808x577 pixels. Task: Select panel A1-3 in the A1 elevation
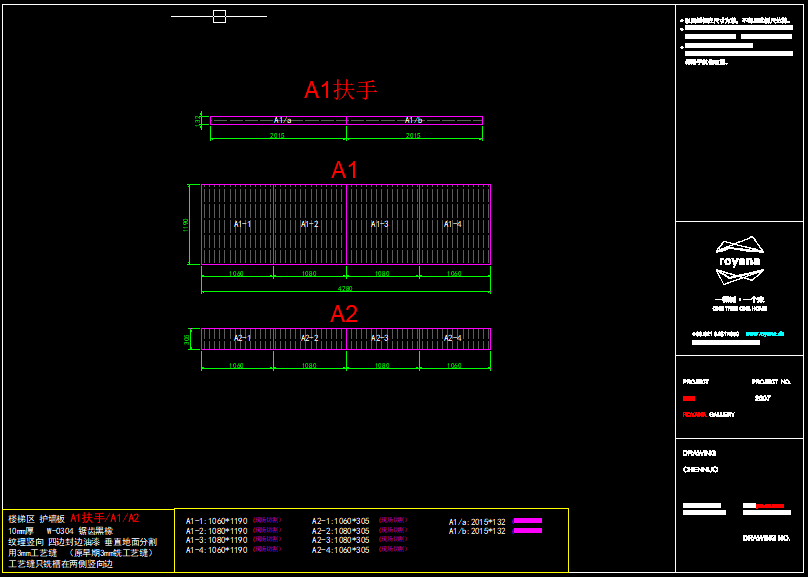[x=381, y=224]
